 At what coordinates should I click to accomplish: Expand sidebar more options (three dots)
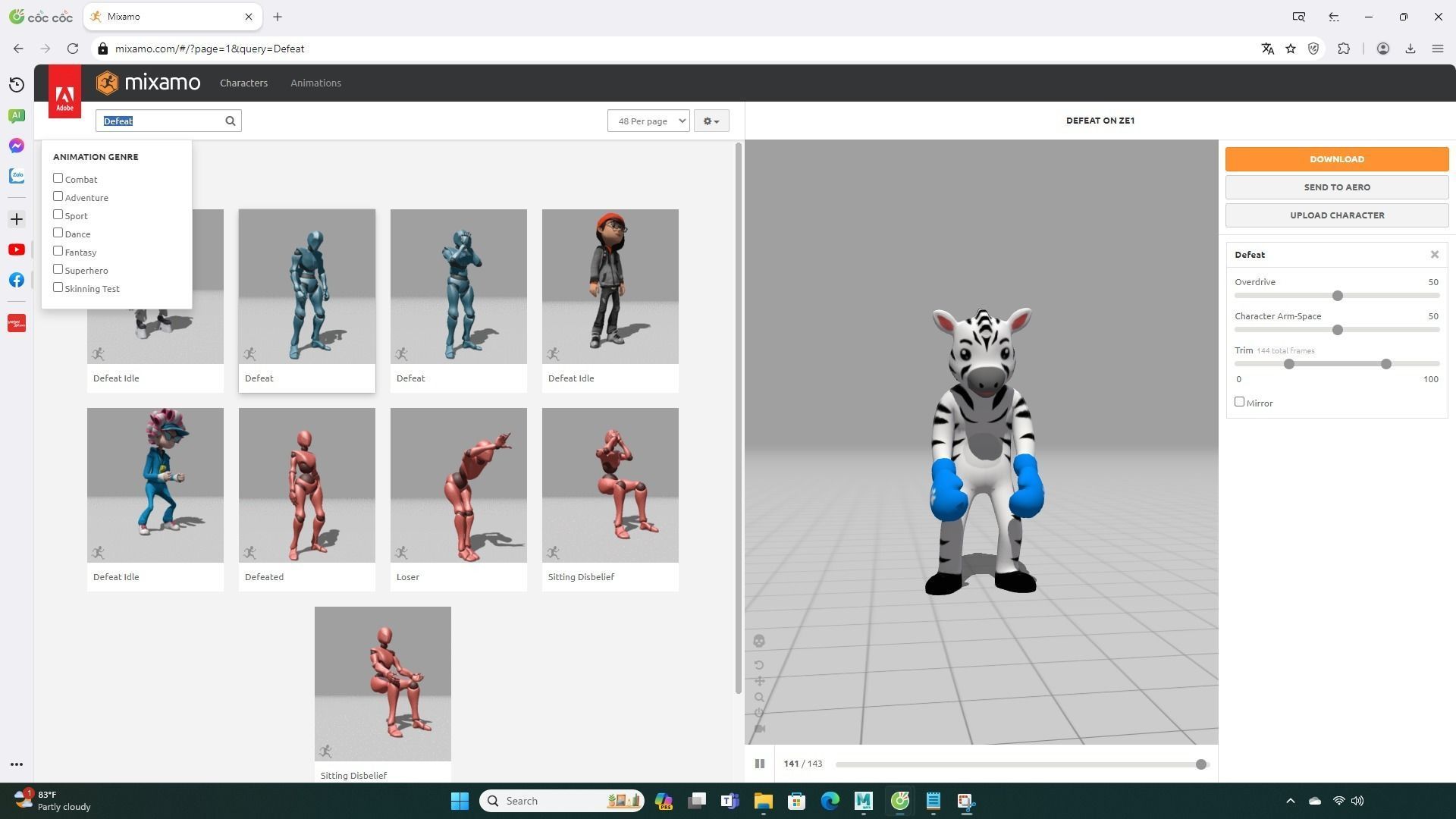point(17,764)
